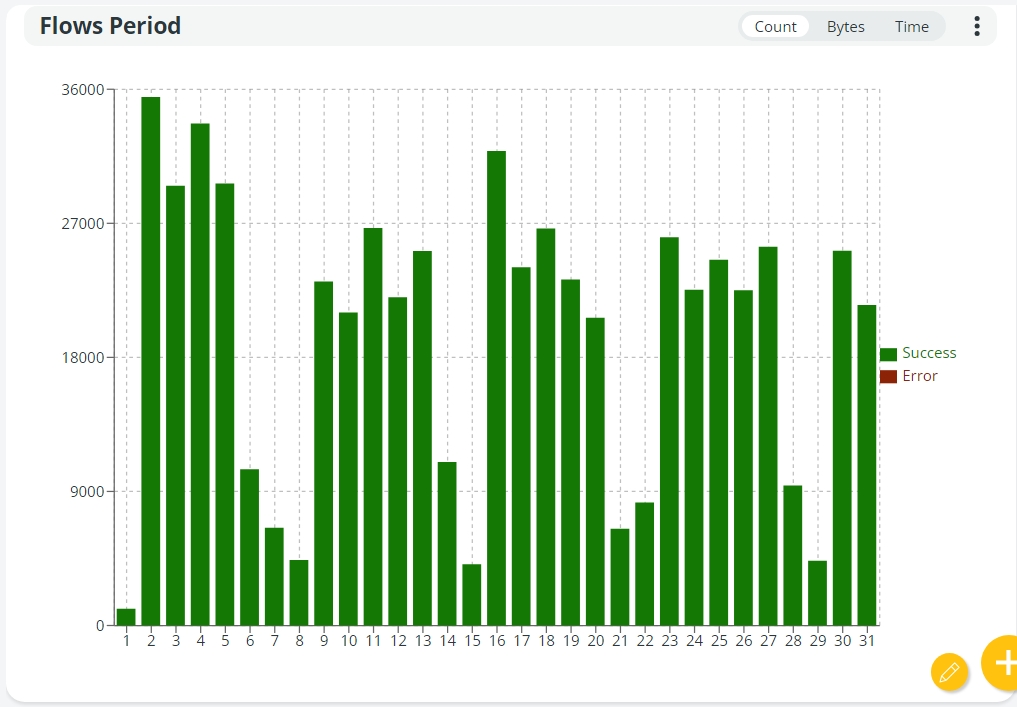This screenshot has height=707, width=1017.
Task: Toggle the Error legend label
Action: [920, 376]
